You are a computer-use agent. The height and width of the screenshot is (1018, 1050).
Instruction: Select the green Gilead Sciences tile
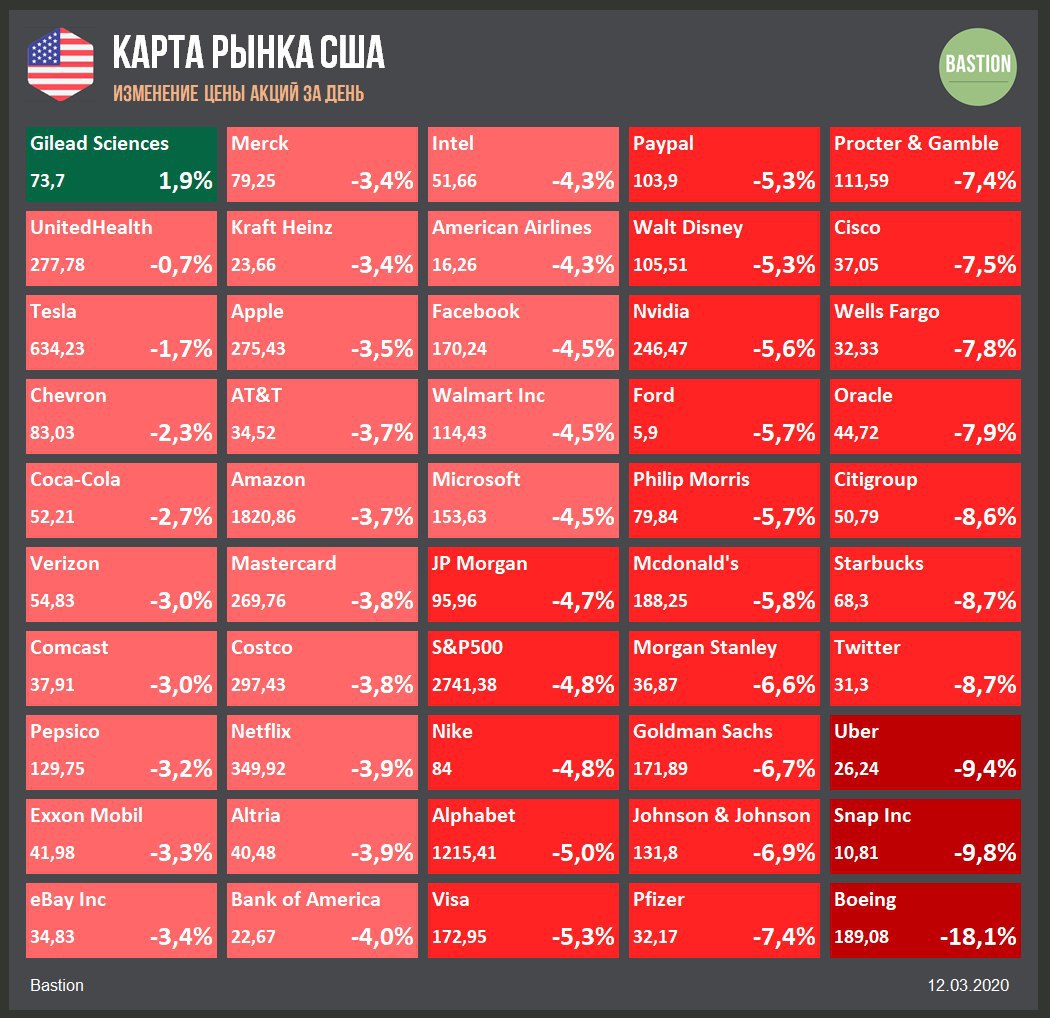(x=122, y=164)
